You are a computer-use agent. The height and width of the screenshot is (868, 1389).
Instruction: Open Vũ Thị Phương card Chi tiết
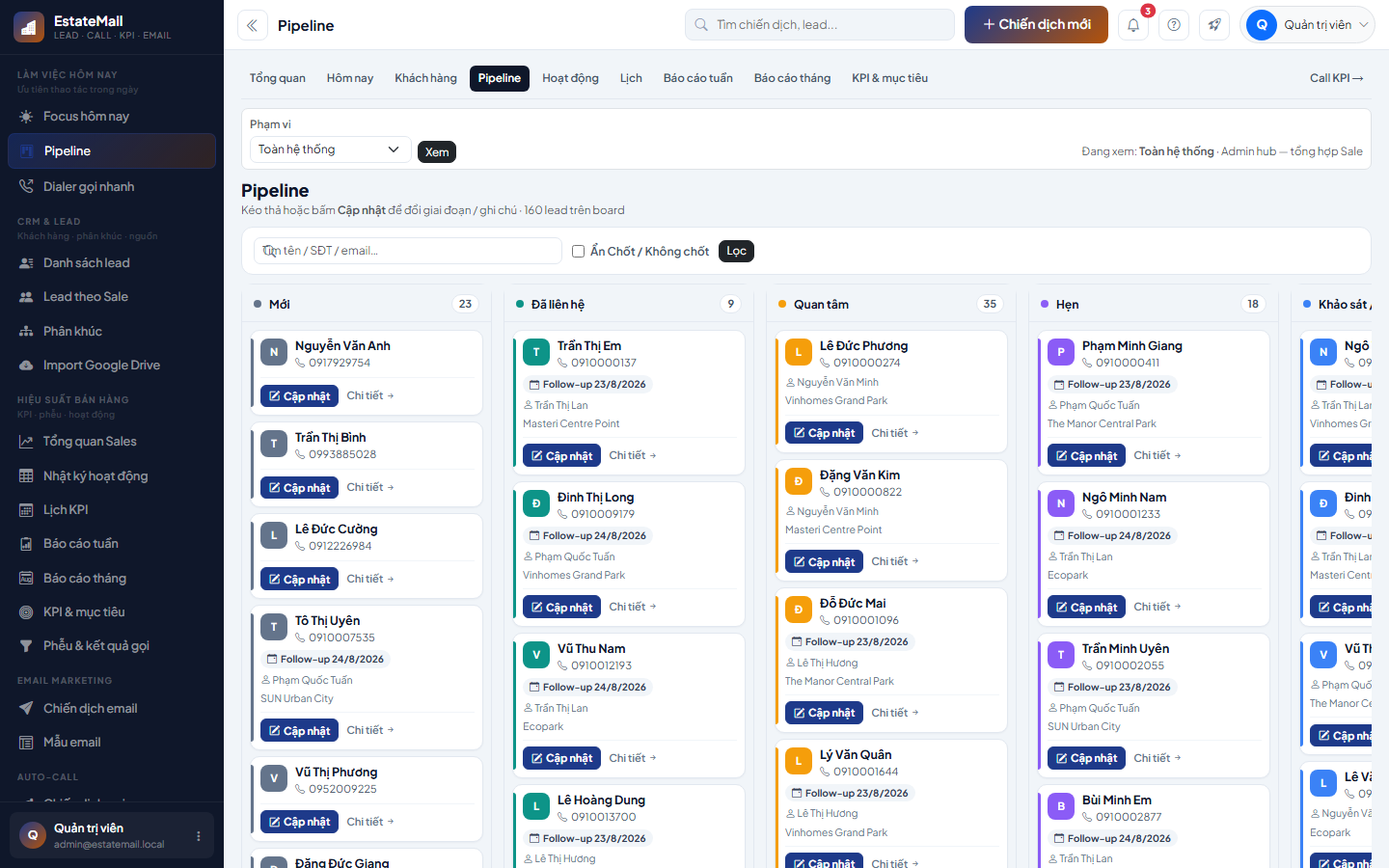(370, 823)
